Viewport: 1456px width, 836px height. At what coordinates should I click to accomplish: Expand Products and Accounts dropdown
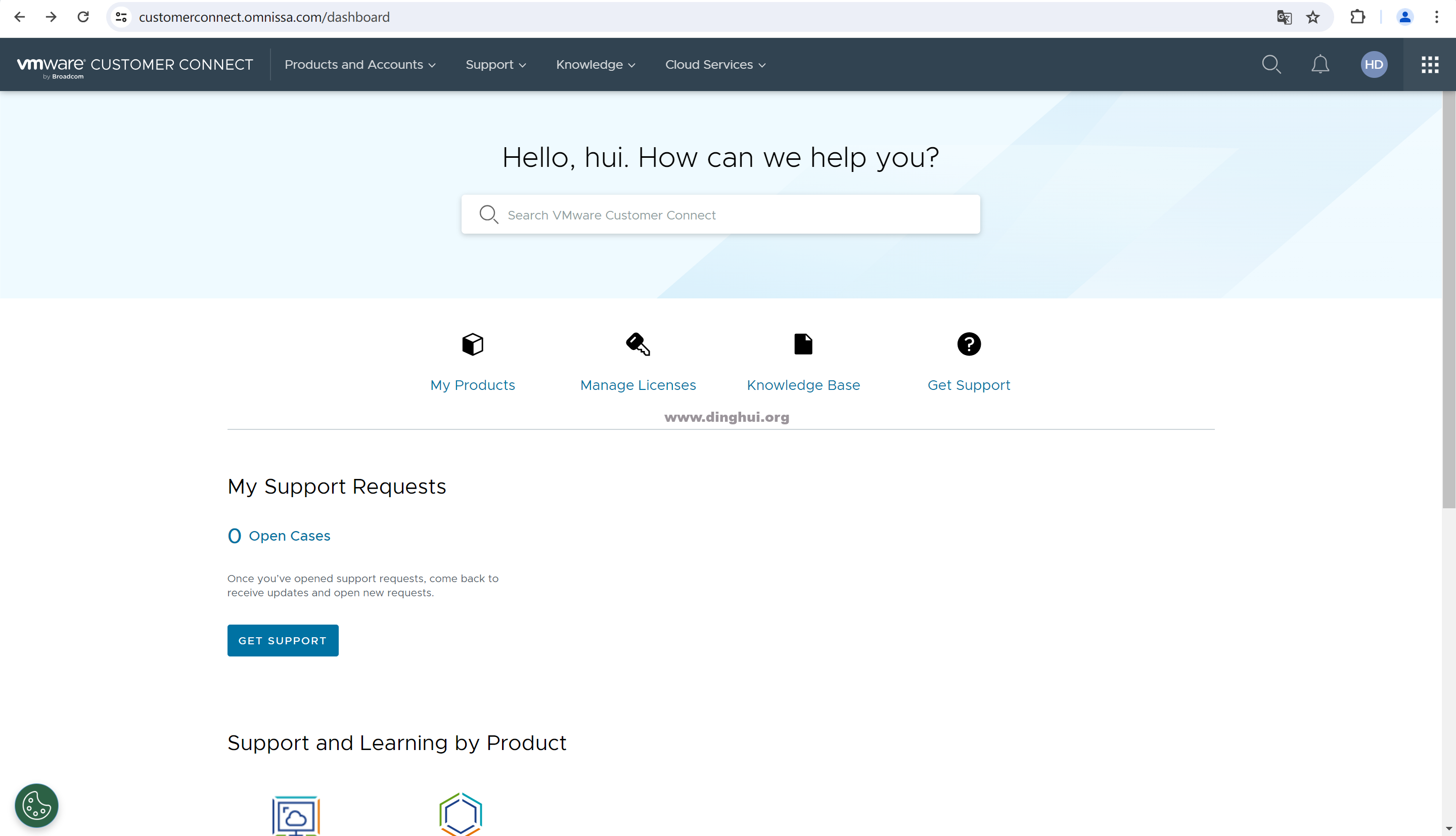tap(360, 64)
